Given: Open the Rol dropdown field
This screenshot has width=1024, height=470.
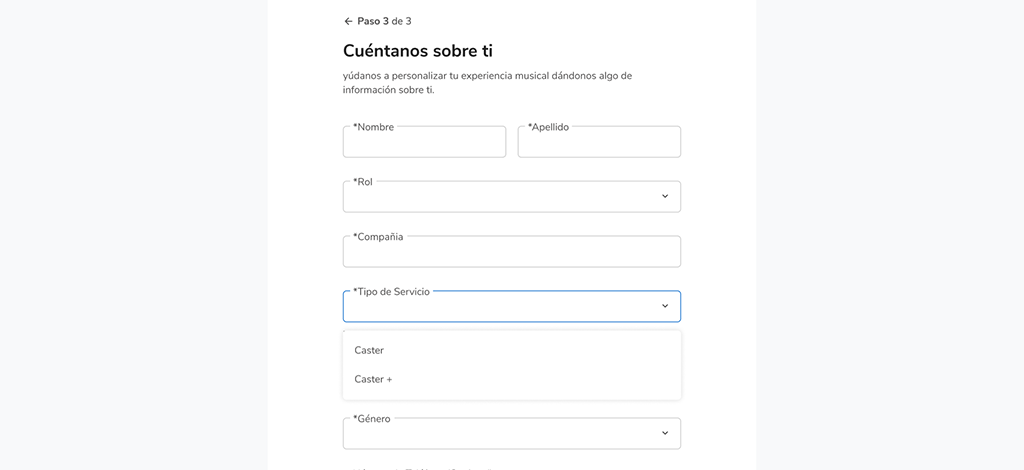Looking at the screenshot, I should tap(500, 197).
